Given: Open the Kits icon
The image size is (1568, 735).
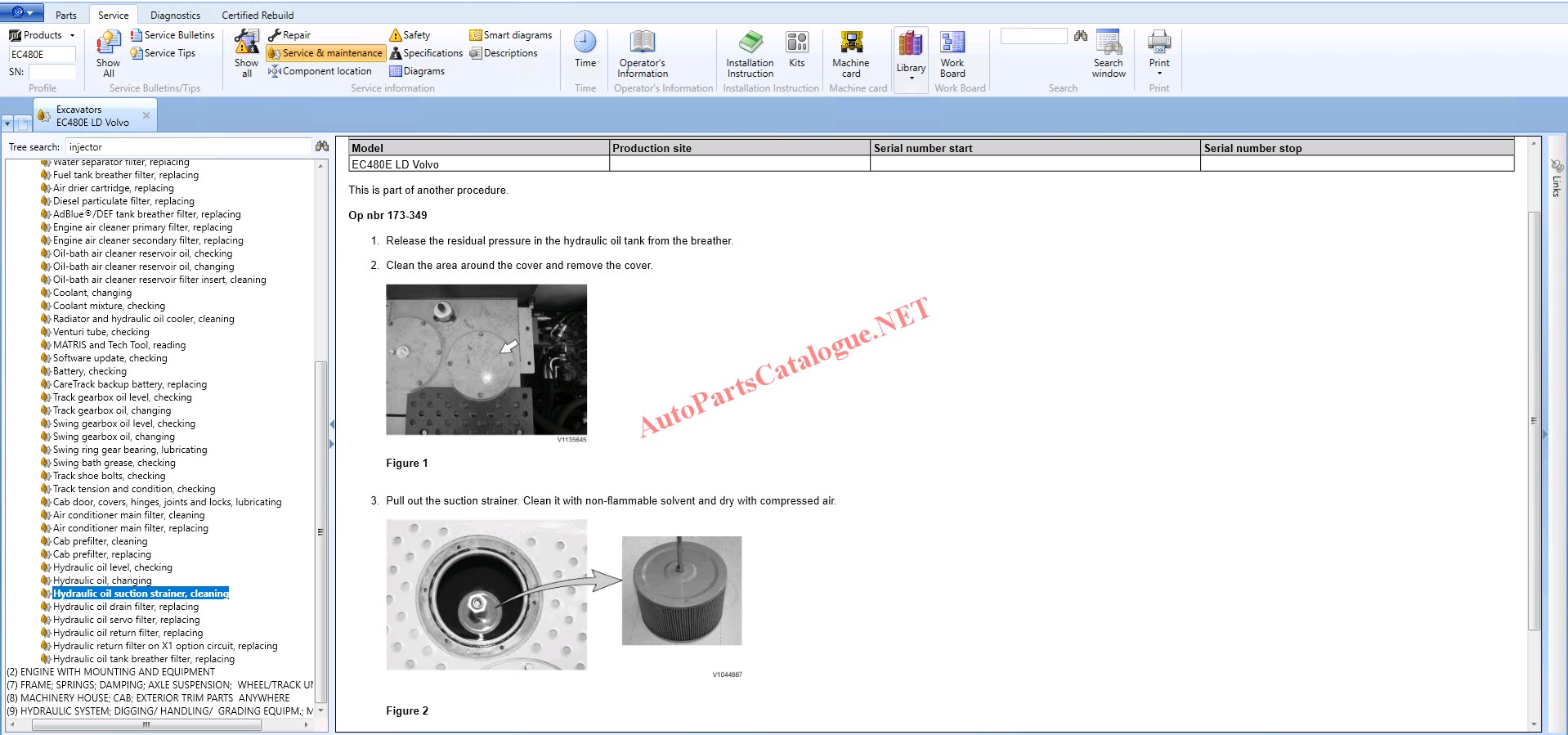Looking at the screenshot, I should tap(796, 43).
